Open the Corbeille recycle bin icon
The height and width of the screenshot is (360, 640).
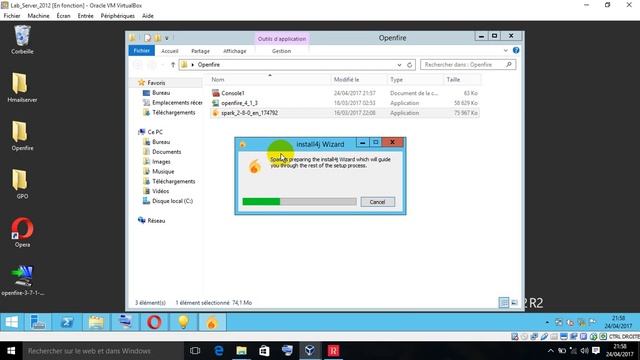[x=22, y=39]
